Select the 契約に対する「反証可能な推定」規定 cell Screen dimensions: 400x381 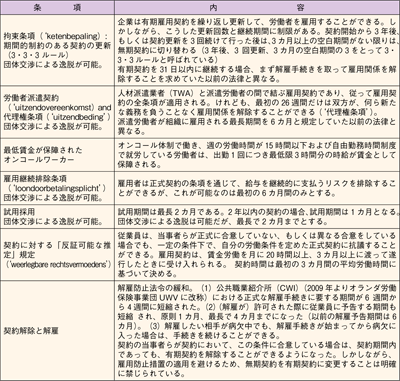coord(57,255)
